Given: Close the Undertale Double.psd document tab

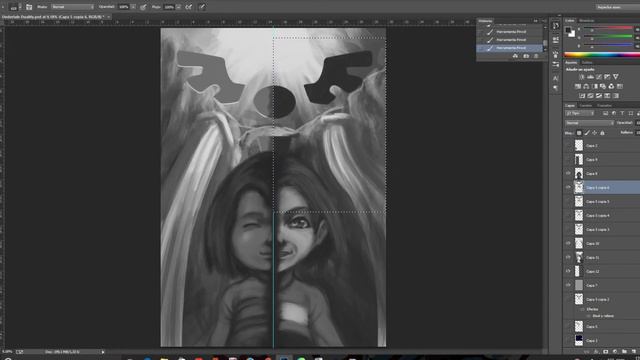Looking at the screenshot, I should click(x=108, y=17).
